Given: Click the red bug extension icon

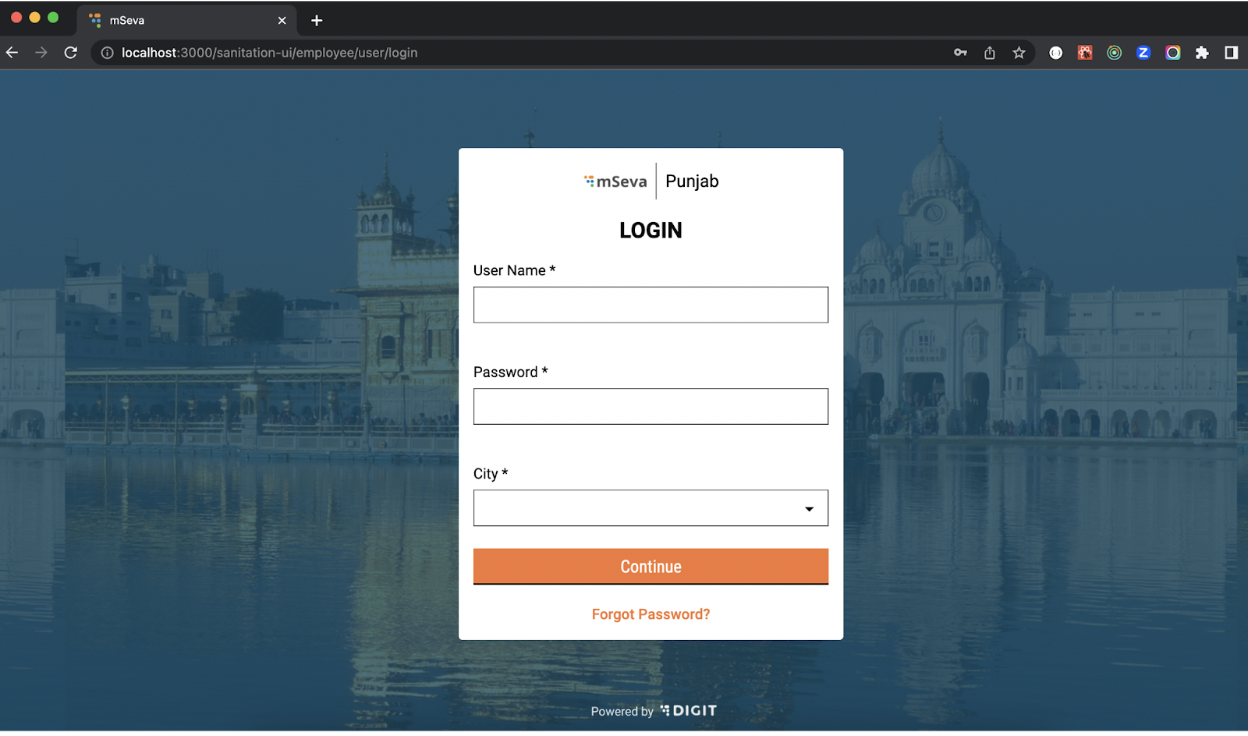Looking at the screenshot, I should click(1085, 53).
